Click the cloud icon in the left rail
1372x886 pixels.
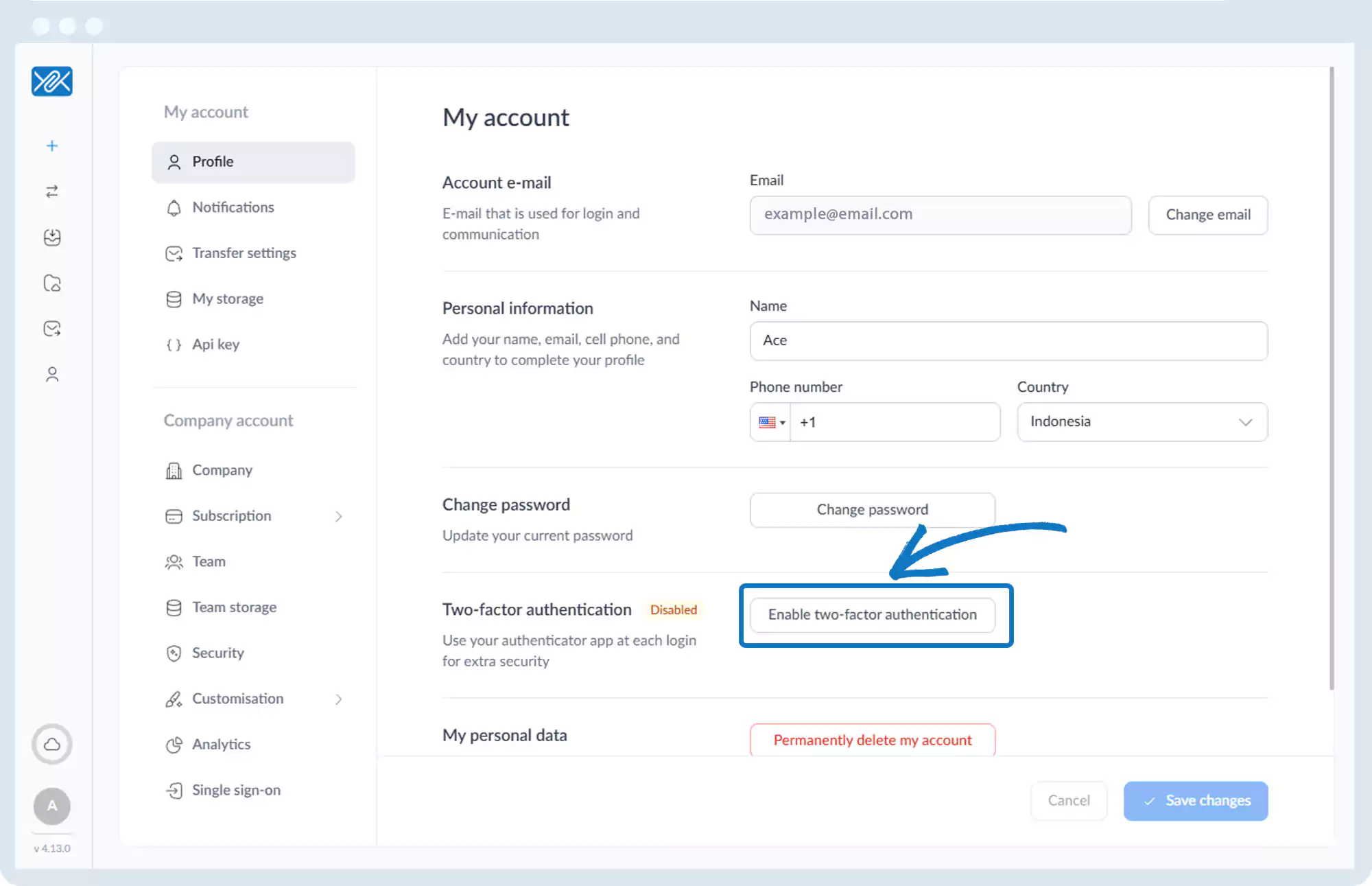coord(52,744)
